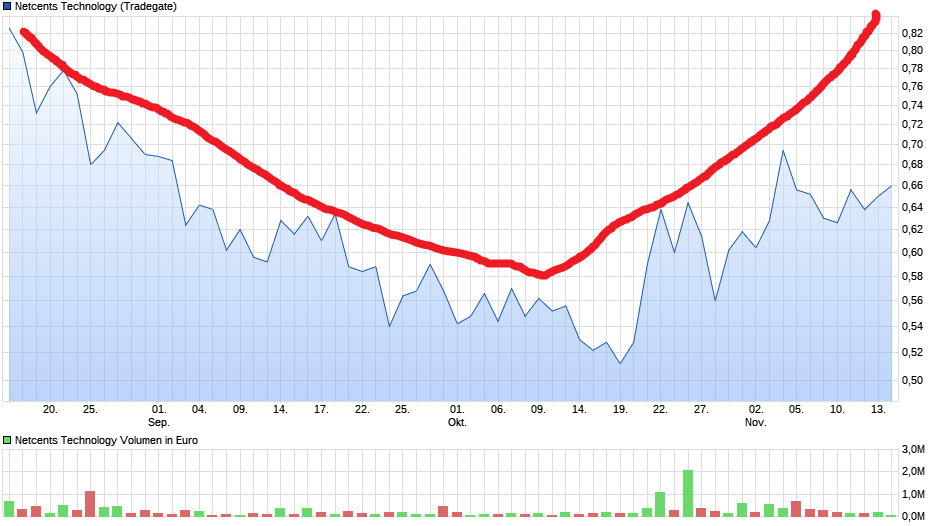Viewport: 940px width, 526px height.
Task: Click the '01. Sep.' date label
Action: click(x=159, y=416)
